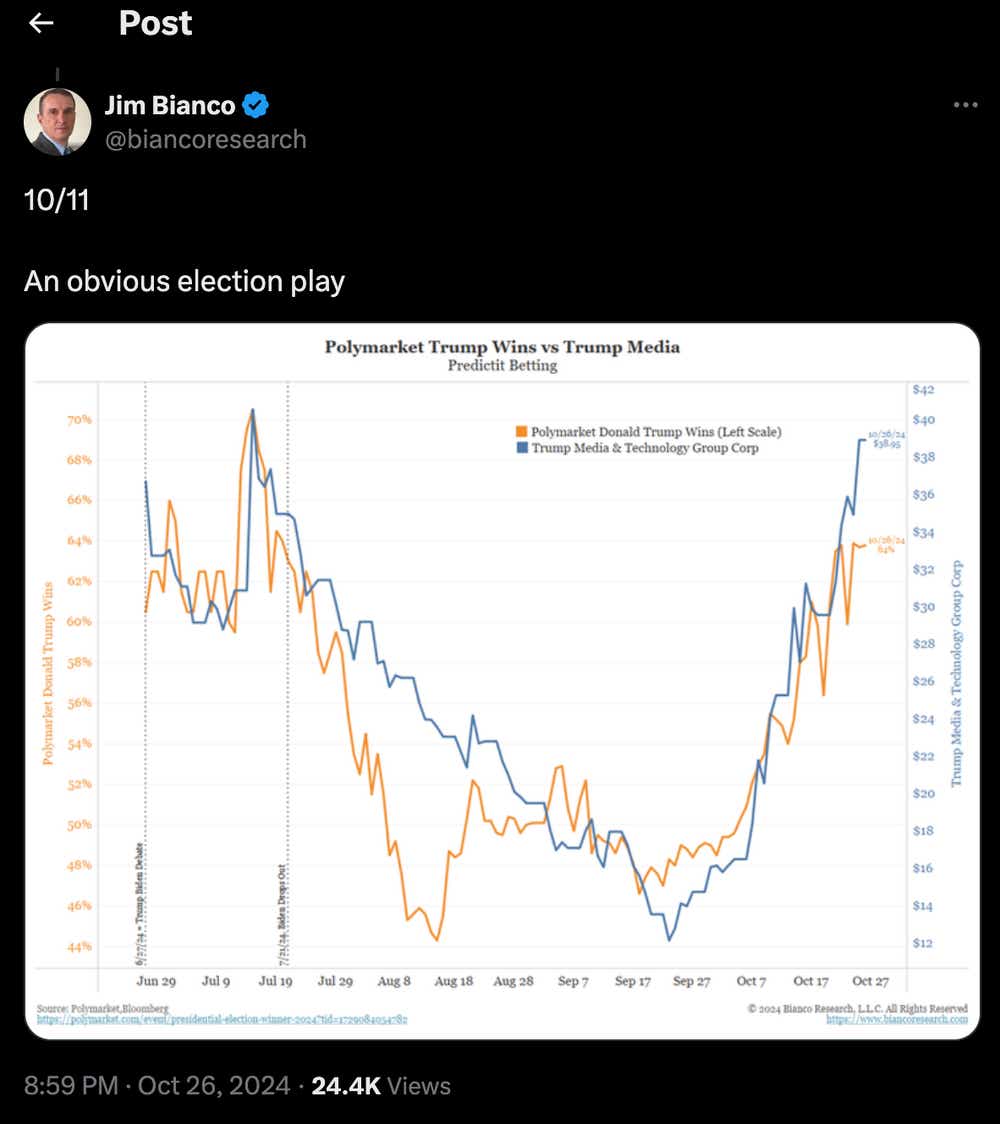
Task: Click the blue Trump Media legend square
Action: click(x=521, y=448)
